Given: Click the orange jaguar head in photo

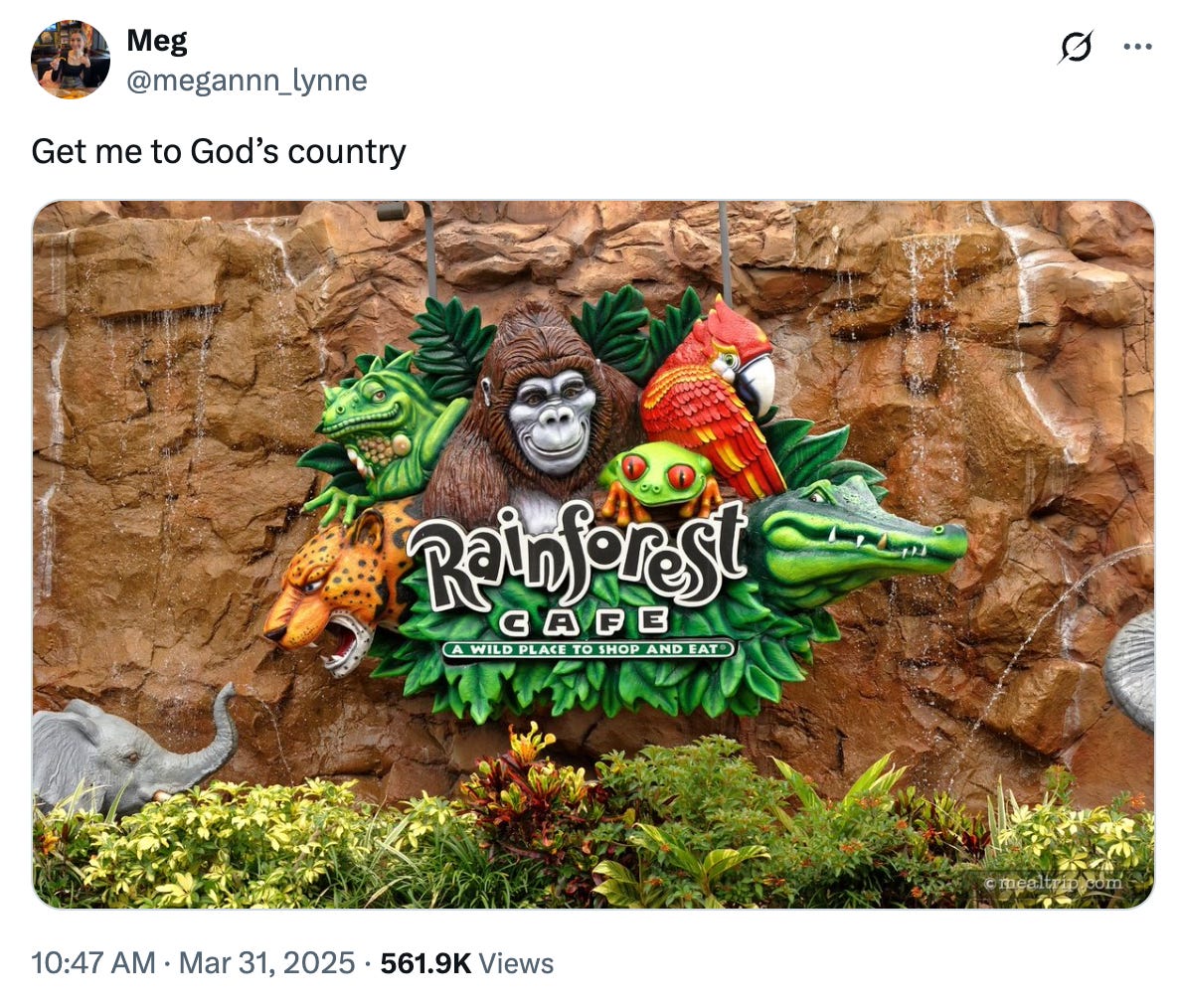Looking at the screenshot, I should (x=337, y=588).
